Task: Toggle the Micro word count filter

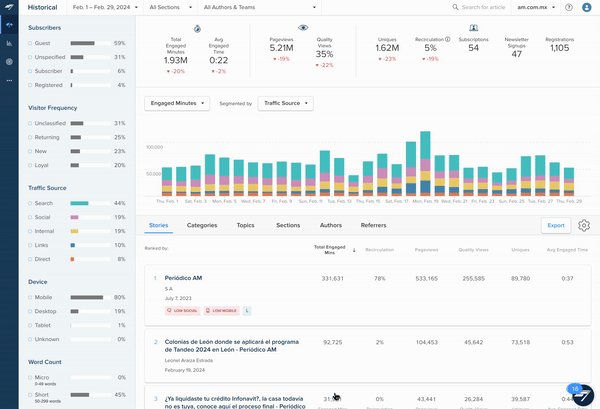Action: coord(30,377)
